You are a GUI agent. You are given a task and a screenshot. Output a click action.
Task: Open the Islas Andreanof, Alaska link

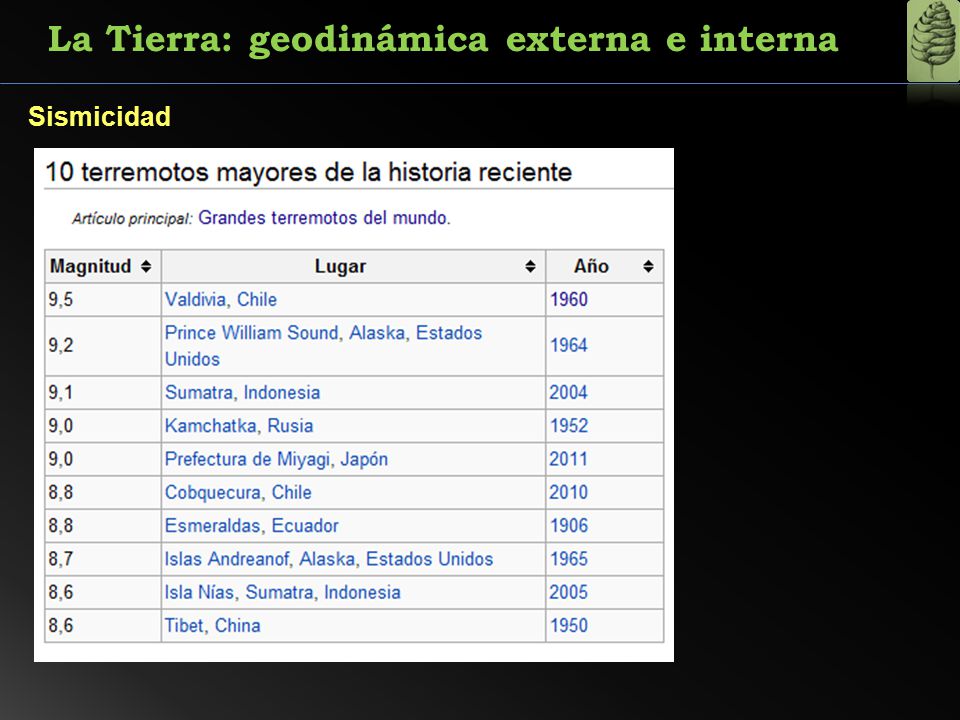click(329, 559)
